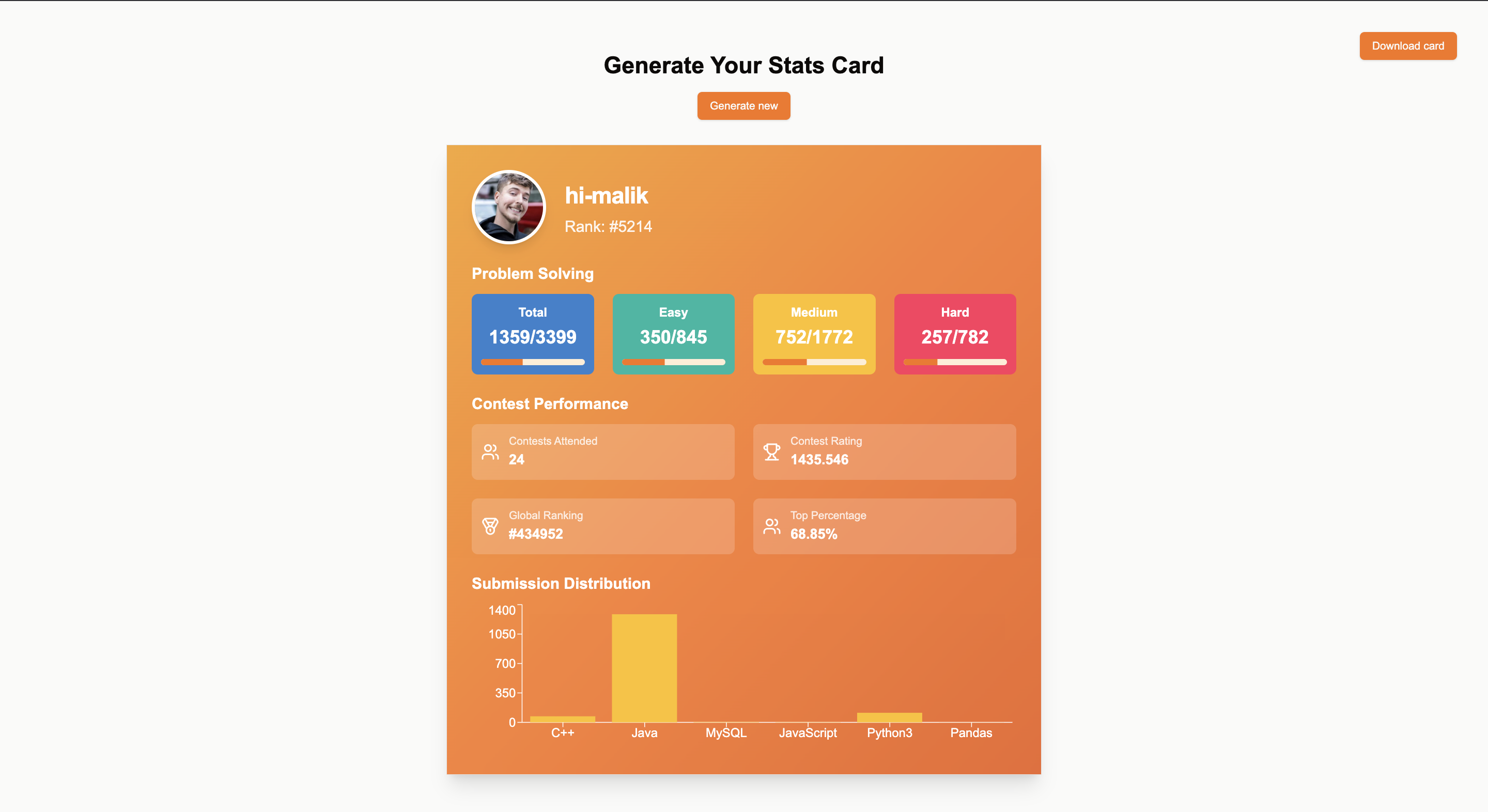Click the medal icon next to Global Ranking
Screen dimensions: 1488x812
(x=490, y=526)
